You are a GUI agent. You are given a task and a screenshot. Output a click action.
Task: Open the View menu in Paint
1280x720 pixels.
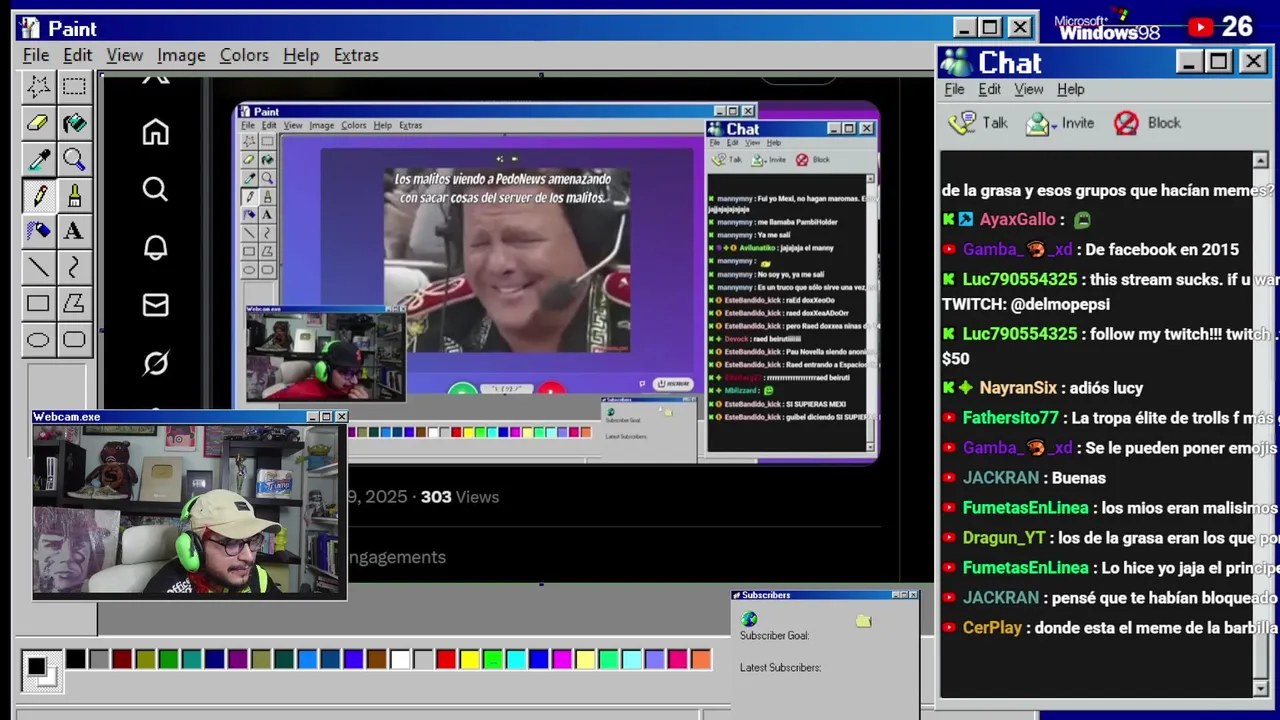click(125, 55)
